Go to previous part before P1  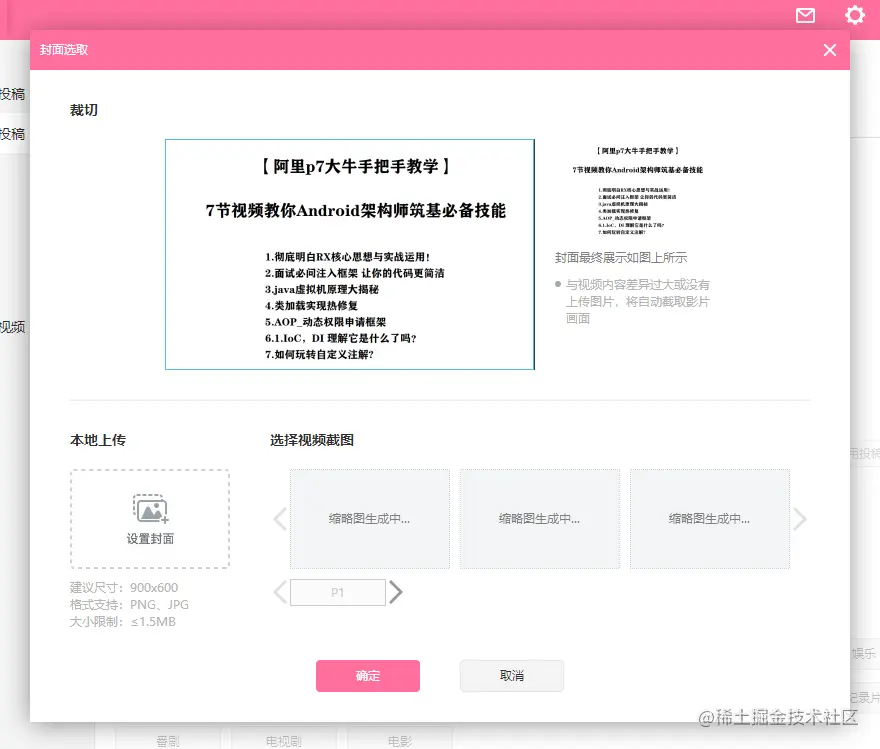pos(280,592)
